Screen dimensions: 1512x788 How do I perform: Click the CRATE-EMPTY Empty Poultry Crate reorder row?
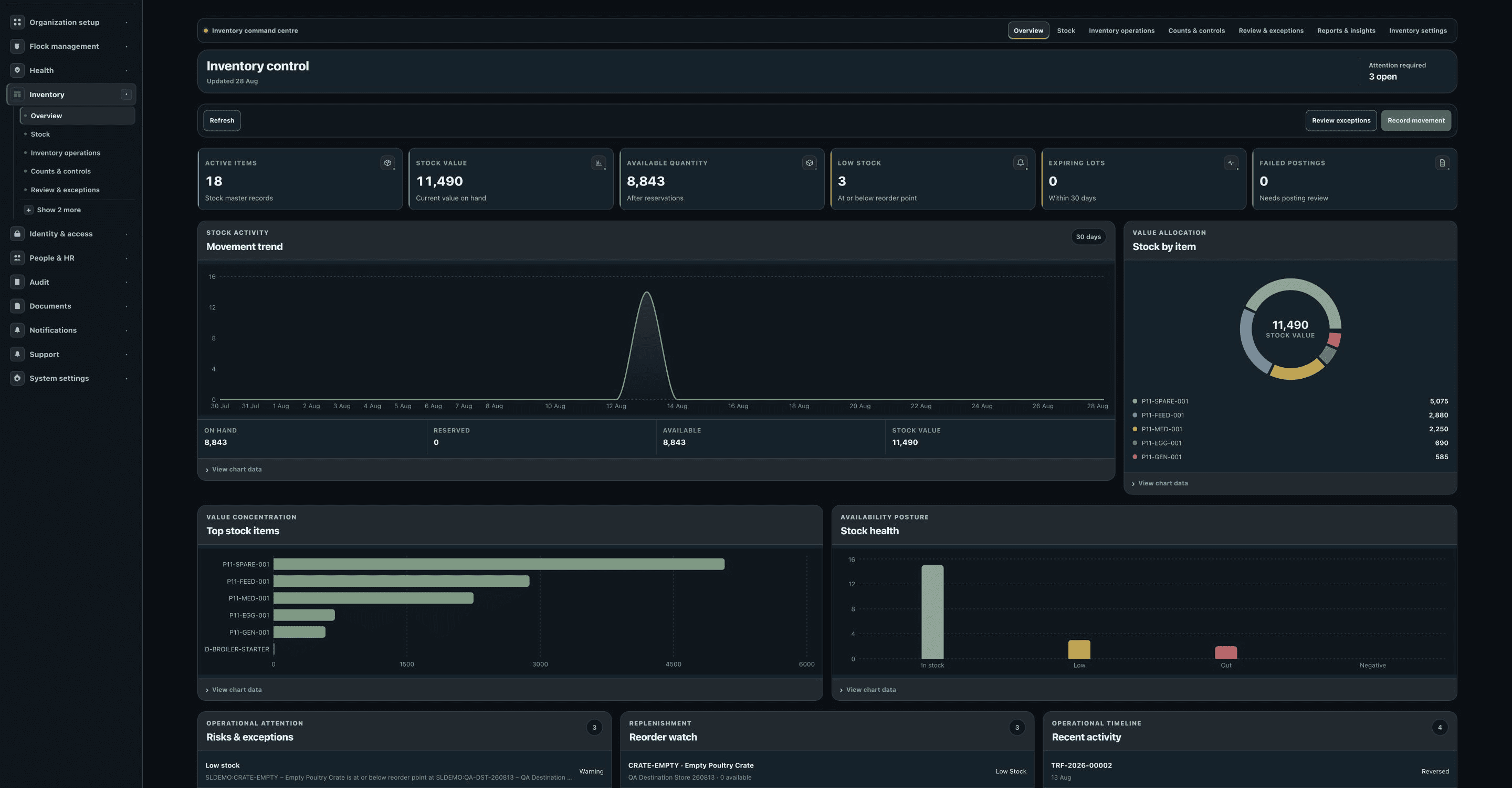pyautogui.click(x=827, y=771)
